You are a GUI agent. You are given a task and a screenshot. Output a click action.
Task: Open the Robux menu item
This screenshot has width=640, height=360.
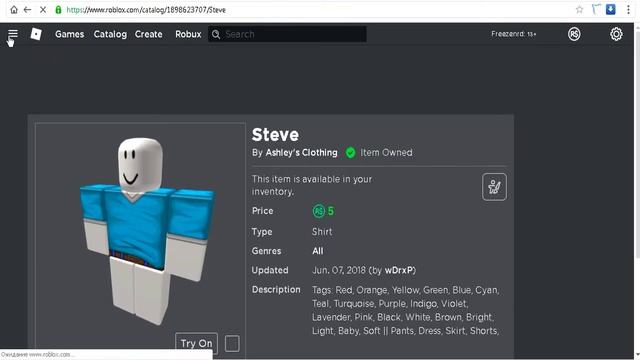188,34
